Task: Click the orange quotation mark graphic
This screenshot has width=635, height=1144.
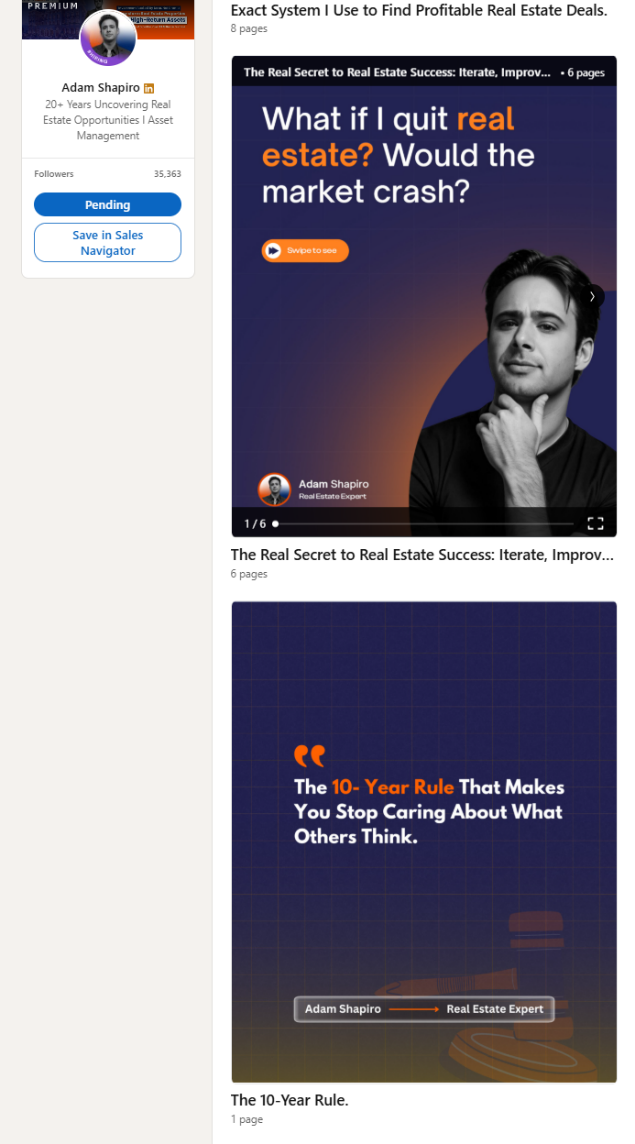Action: coord(309,755)
